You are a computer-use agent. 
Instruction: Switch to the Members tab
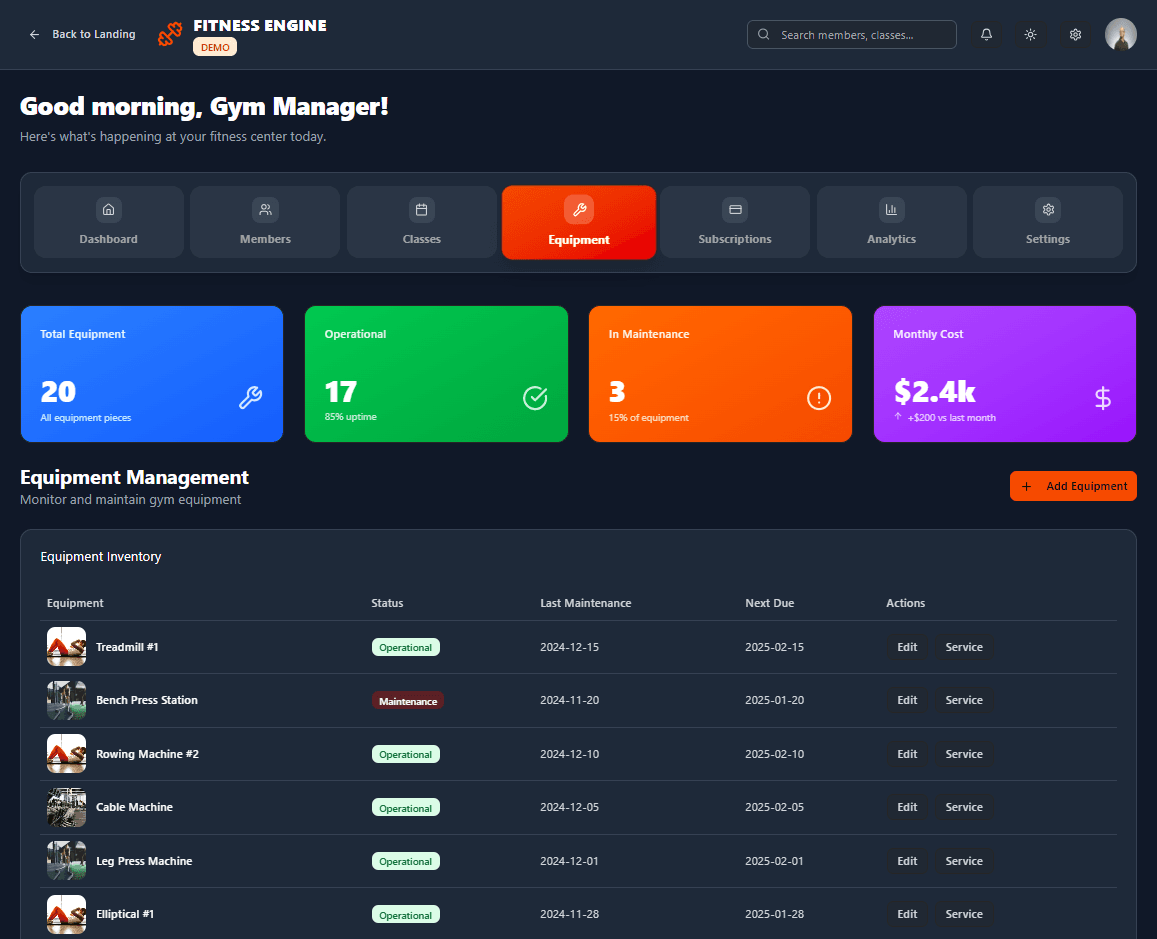[265, 222]
